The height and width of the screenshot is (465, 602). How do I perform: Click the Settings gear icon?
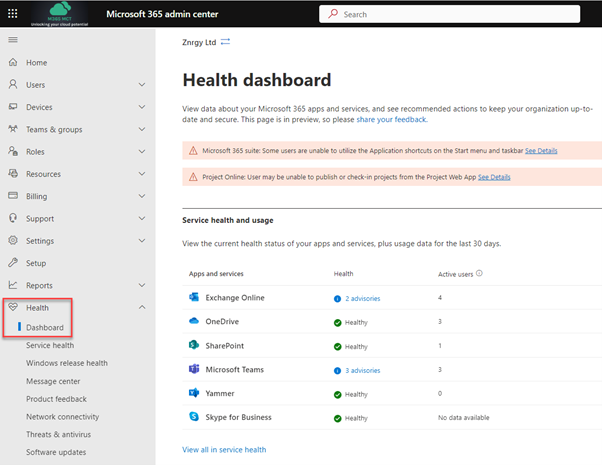13,240
